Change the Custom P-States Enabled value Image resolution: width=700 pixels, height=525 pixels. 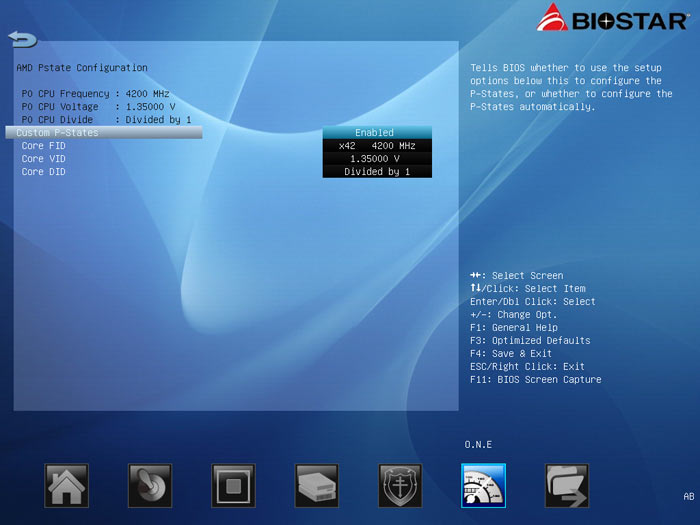(377, 133)
